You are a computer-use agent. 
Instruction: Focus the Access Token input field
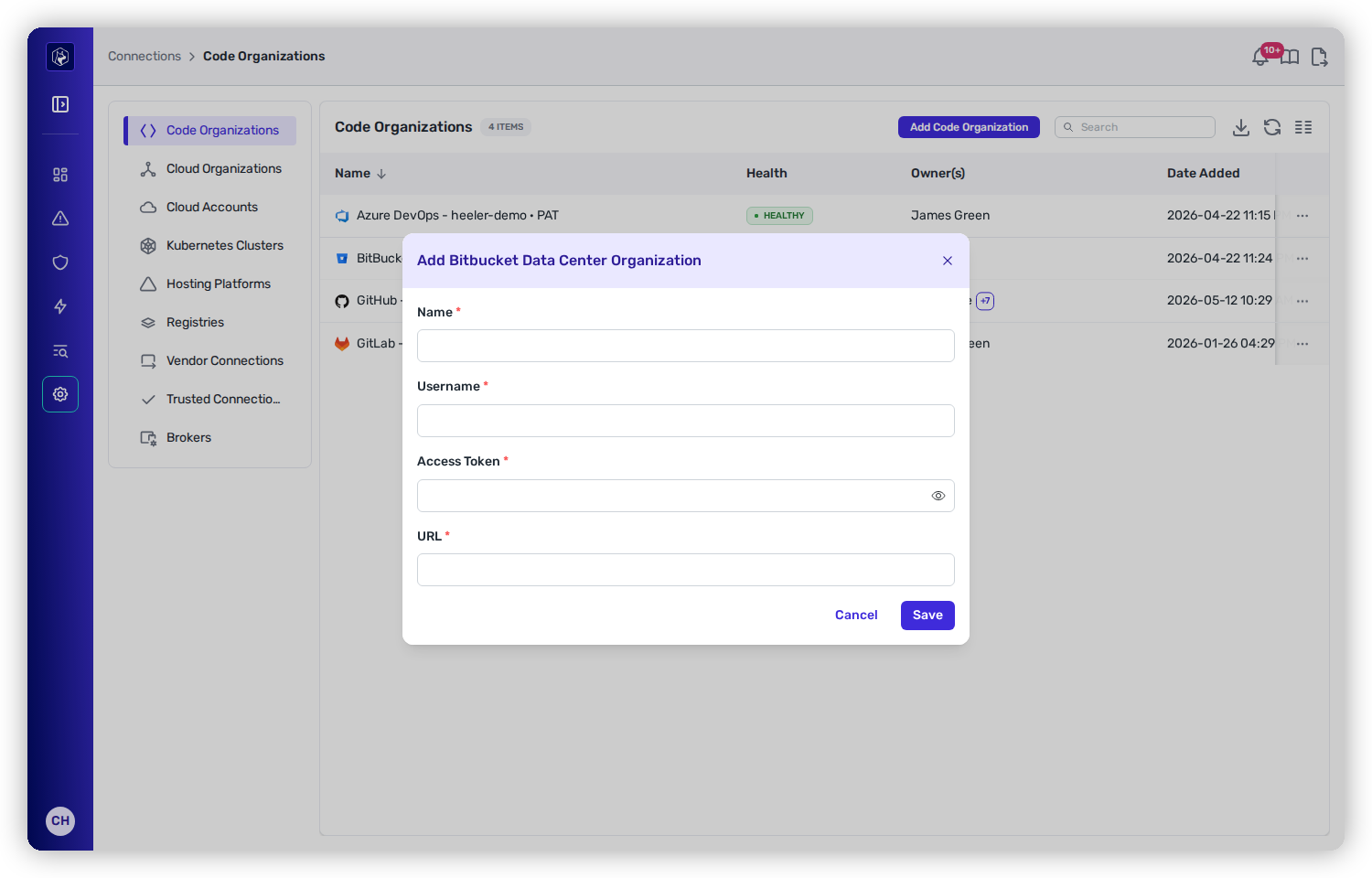[x=686, y=496]
